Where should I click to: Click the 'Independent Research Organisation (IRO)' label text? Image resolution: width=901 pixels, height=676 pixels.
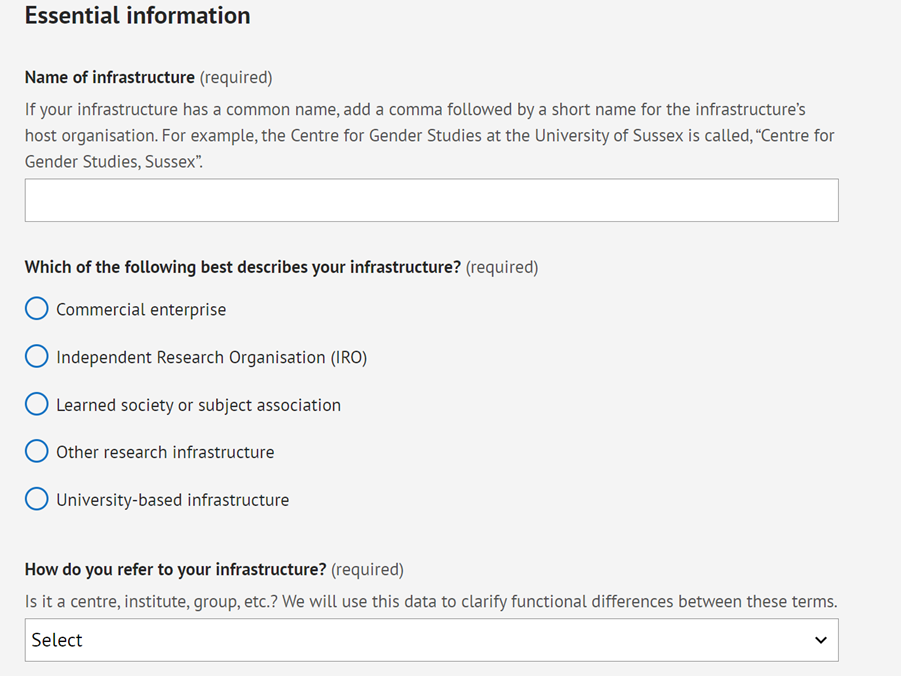[x=211, y=357]
